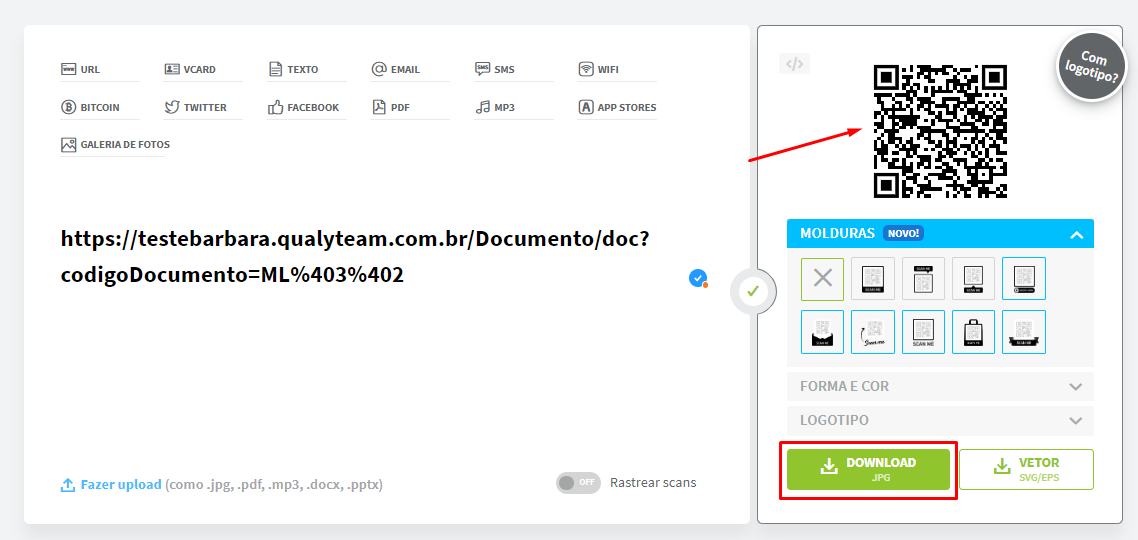The width and height of the screenshot is (1138, 540).
Task: Choose the MP3 QR type
Action: coord(495,107)
